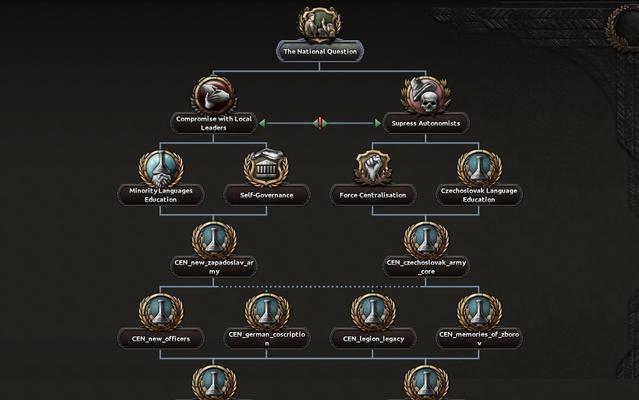Click the CEN_memories_of_zborov focus icon

click(x=479, y=311)
